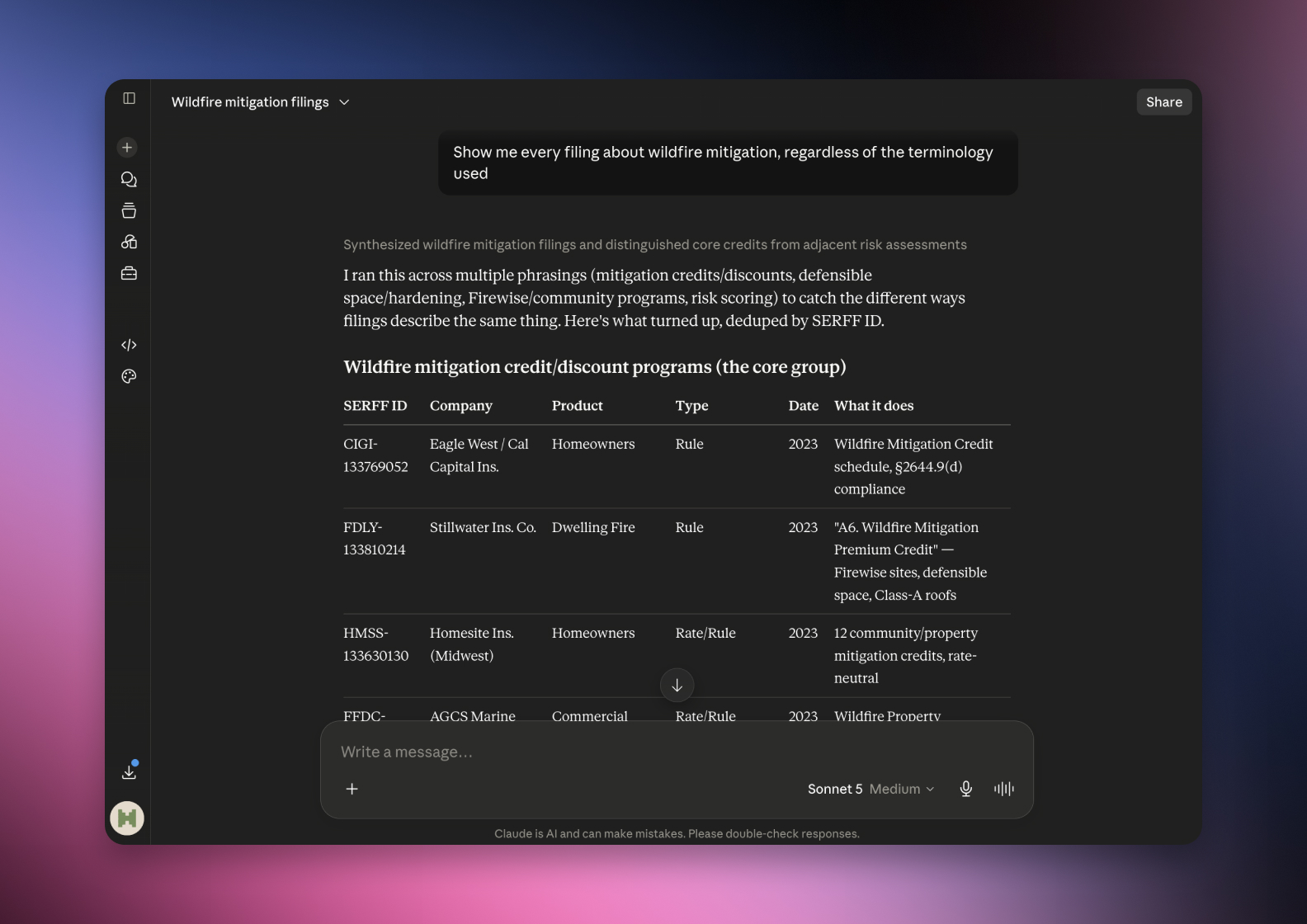Image resolution: width=1307 pixels, height=924 pixels.
Task: Open the briefcase icon in sidebar
Action: pyautogui.click(x=129, y=273)
